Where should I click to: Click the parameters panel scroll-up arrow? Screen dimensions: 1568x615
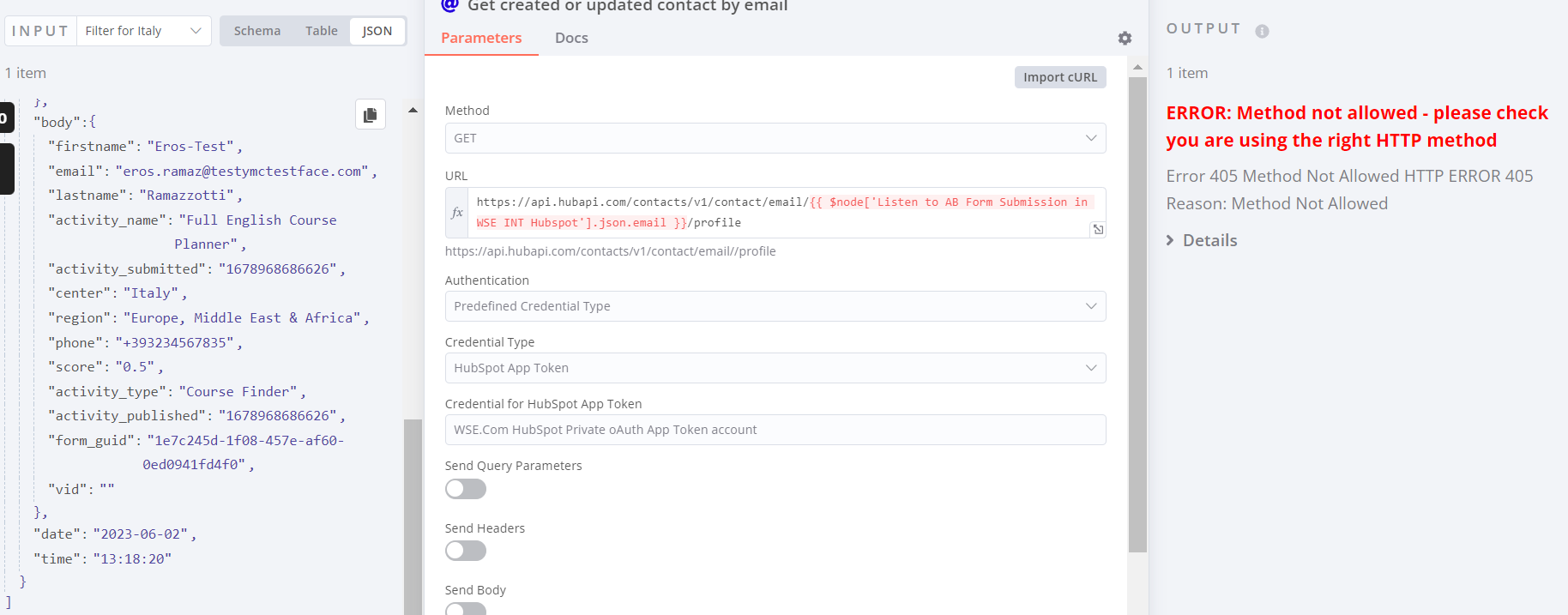point(1137,67)
